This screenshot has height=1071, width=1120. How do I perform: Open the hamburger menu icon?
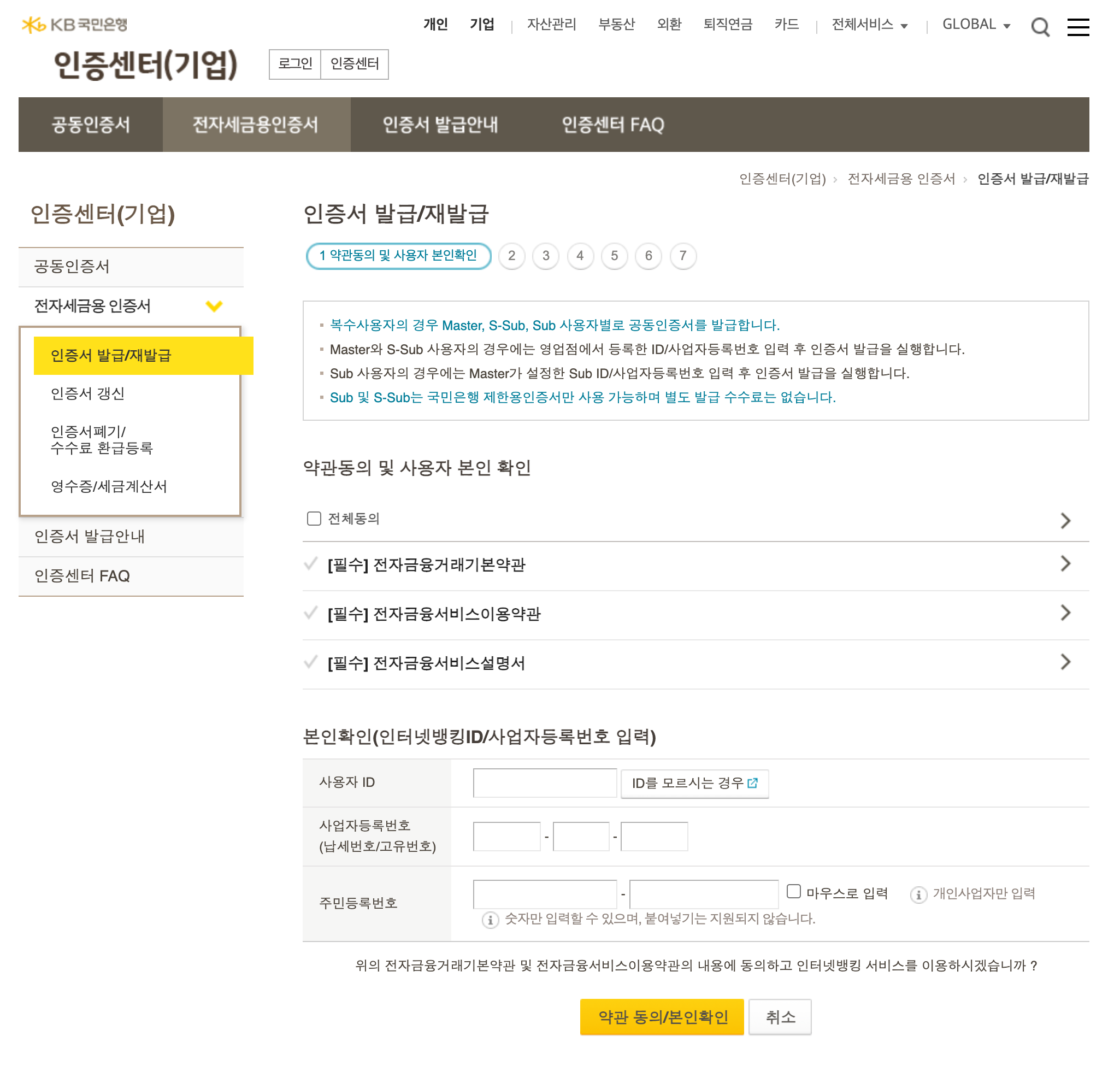pos(1077,26)
